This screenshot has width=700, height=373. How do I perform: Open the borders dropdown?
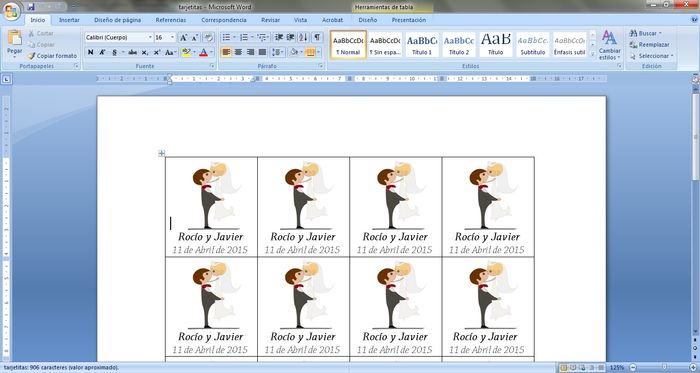point(319,52)
